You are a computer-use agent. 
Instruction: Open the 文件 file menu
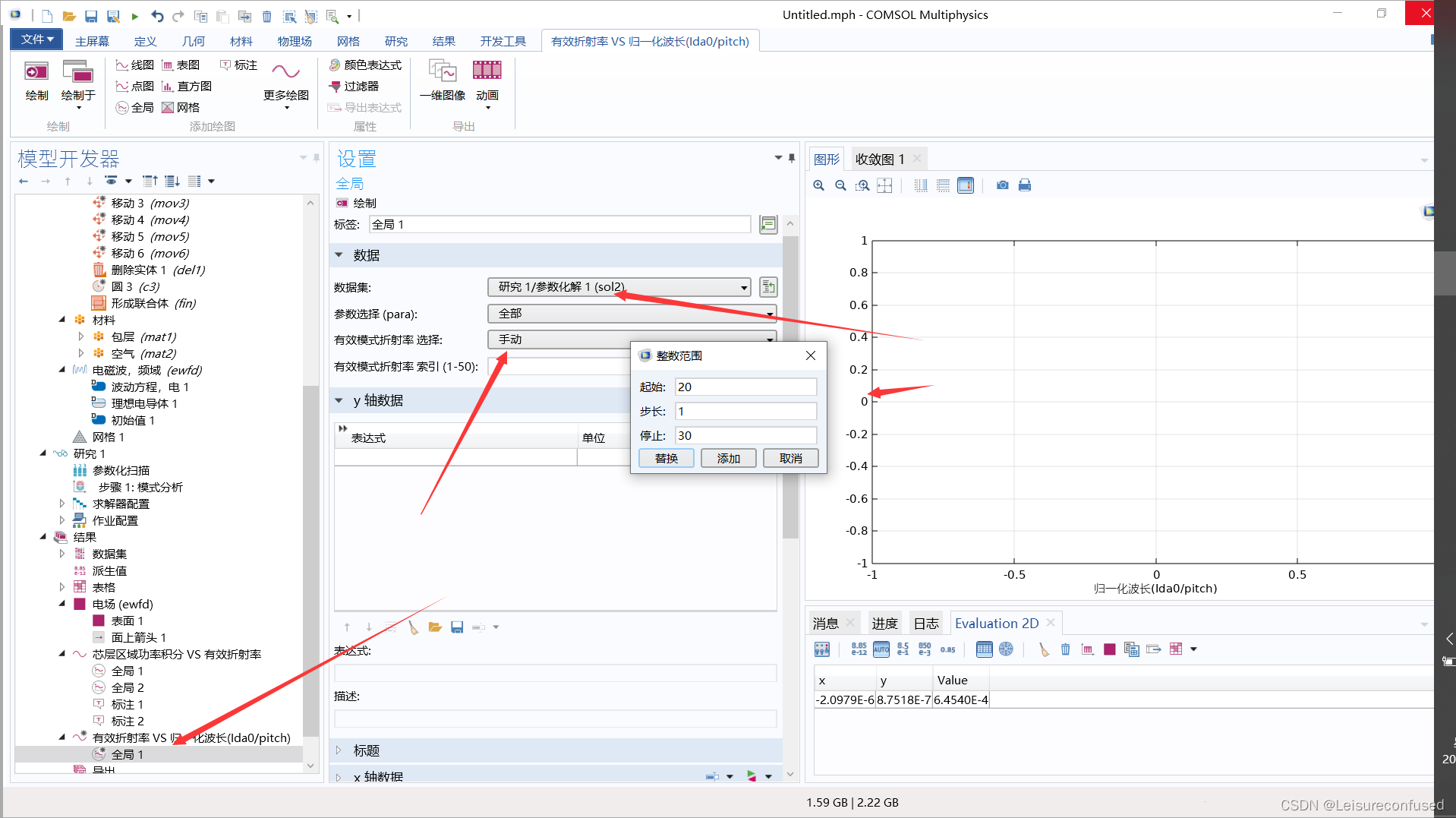pos(36,39)
